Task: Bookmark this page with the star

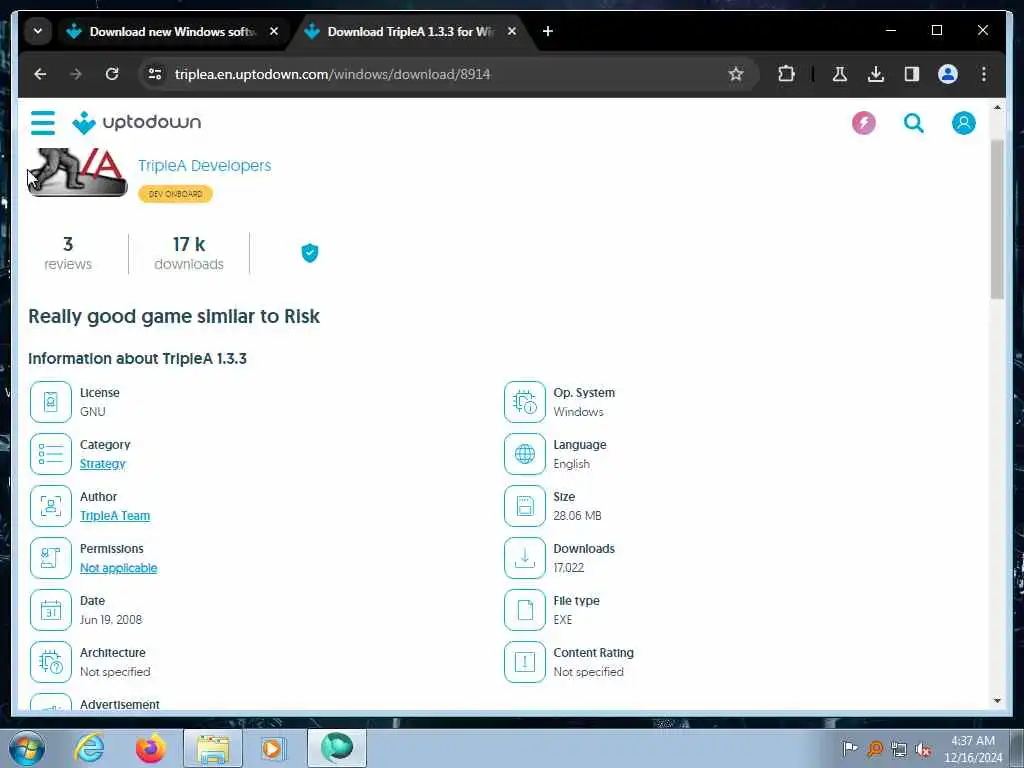Action: pos(736,74)
